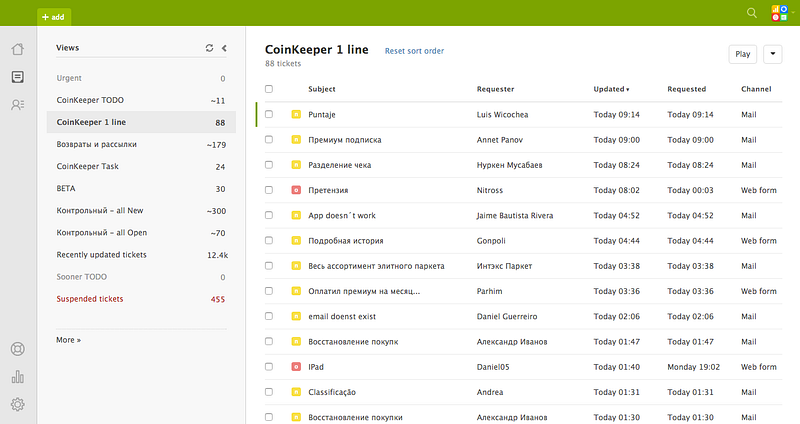Open the Views tickets icon in sidebar
The image size is (800, 424).
point(17,77)
